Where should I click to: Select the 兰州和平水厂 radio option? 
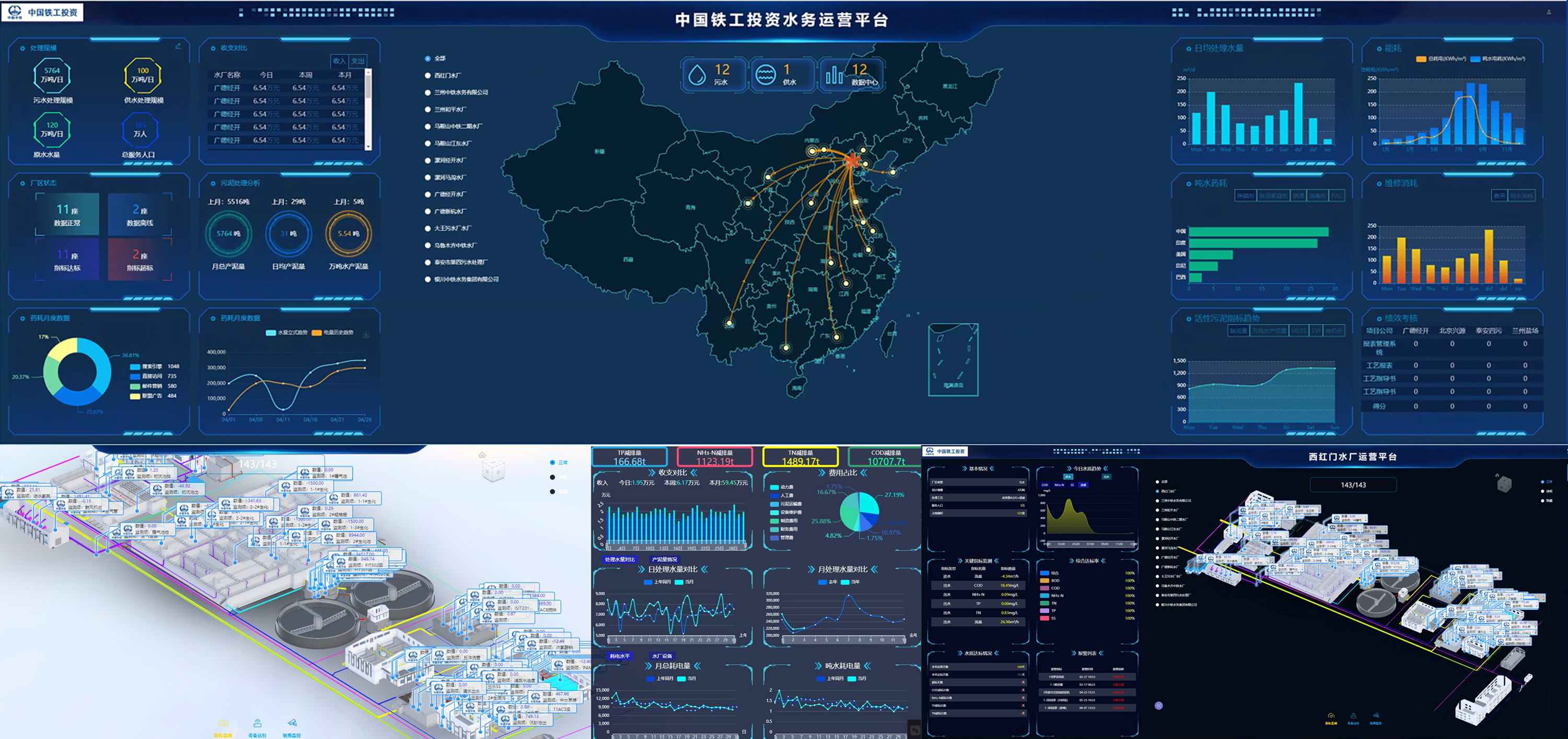[428, 110]
